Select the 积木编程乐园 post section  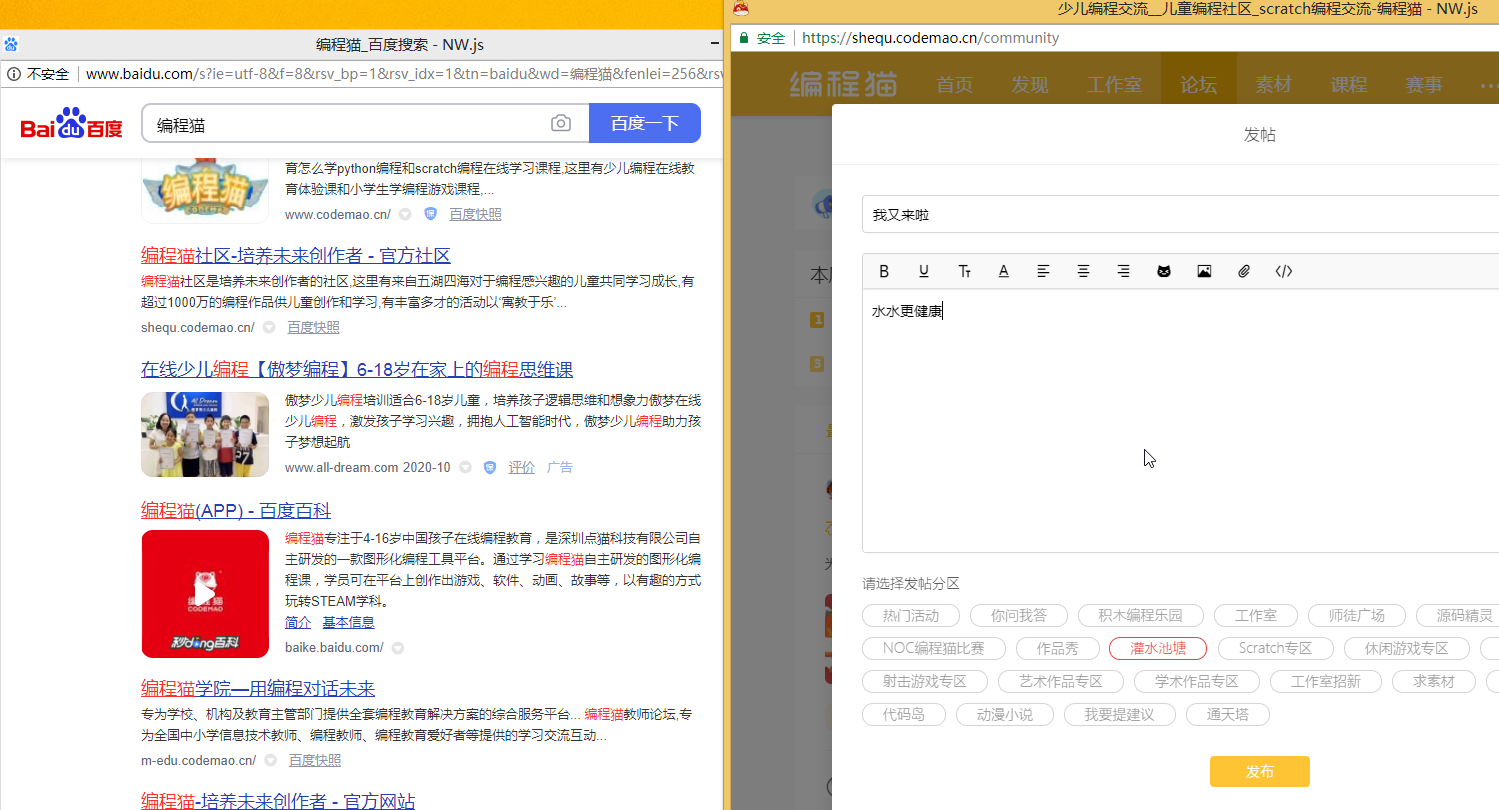click(x=1140, y=615)
